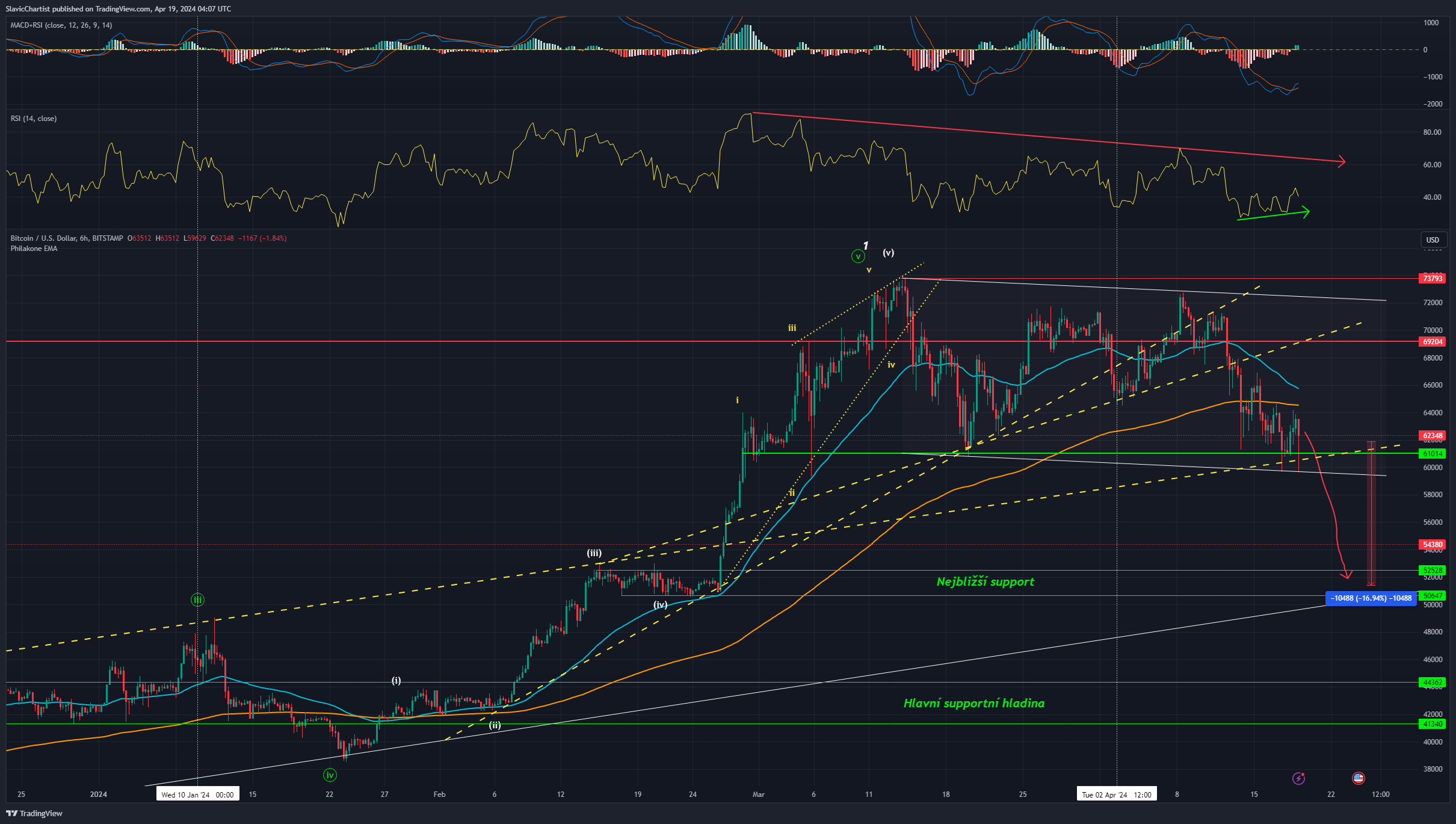Click the green 41340 price label
The height and width of the screenshot is (824, 1456).
[x=1432, y=723]
